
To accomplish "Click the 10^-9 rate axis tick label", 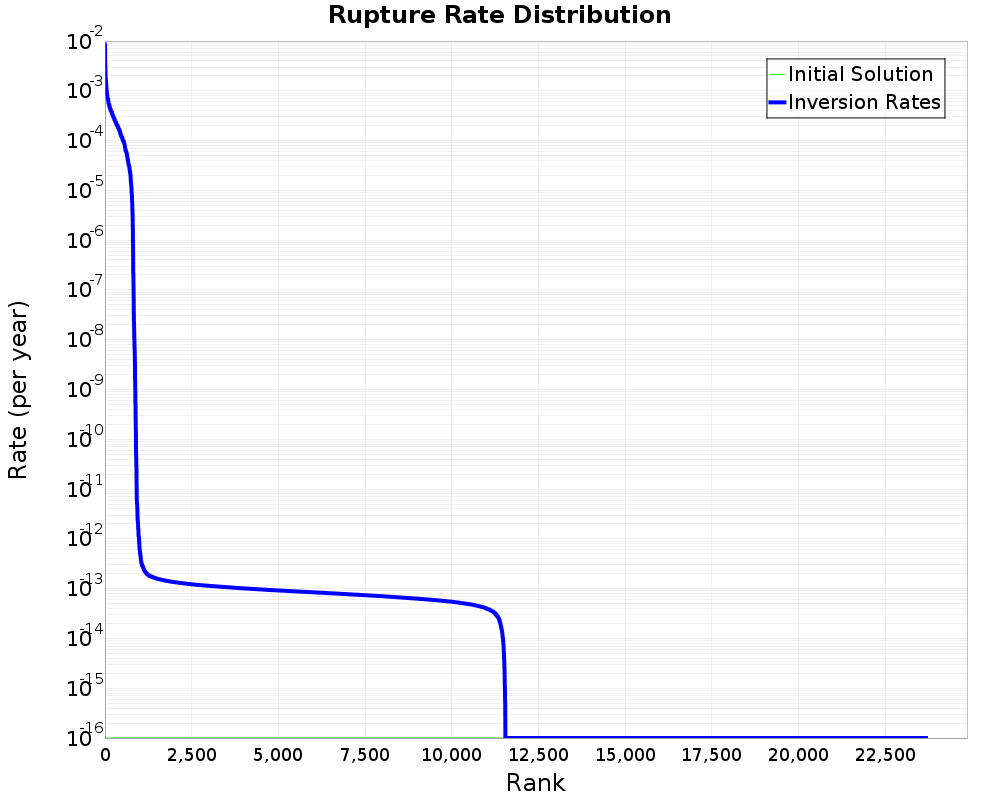I will click(x=84, y=388).
